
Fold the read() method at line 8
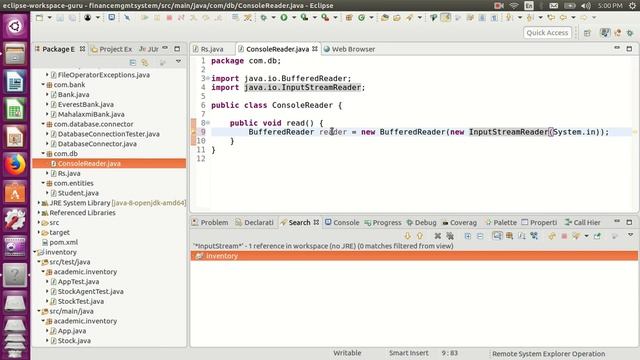coord(208,122)
